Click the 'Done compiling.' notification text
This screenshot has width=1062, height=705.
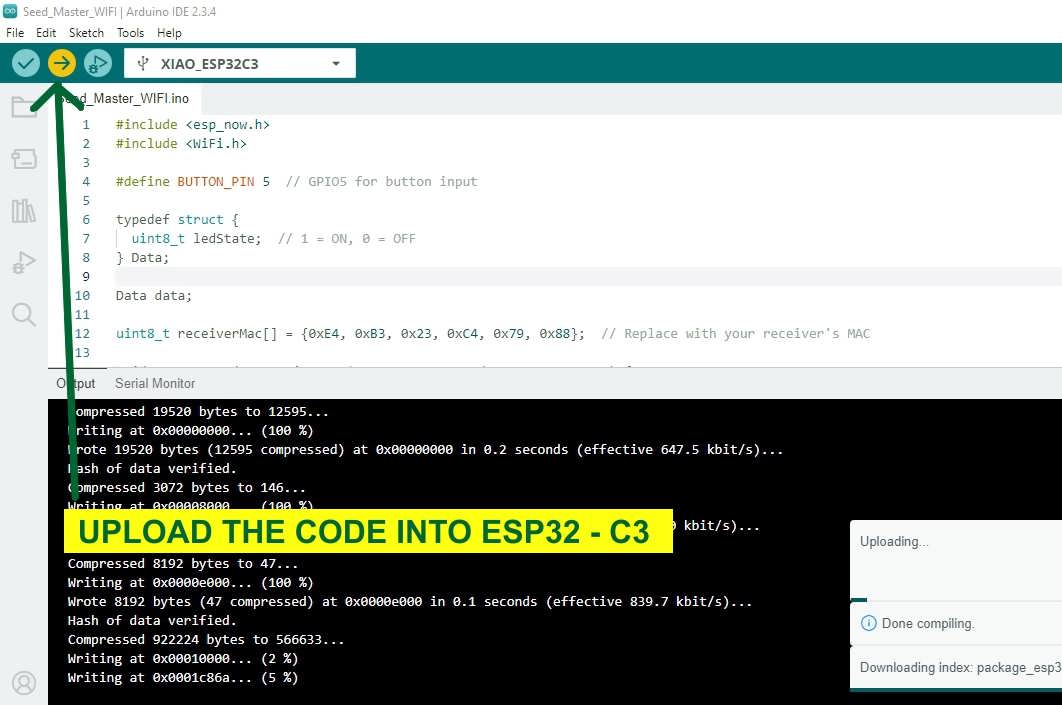[x=928, y=623]
